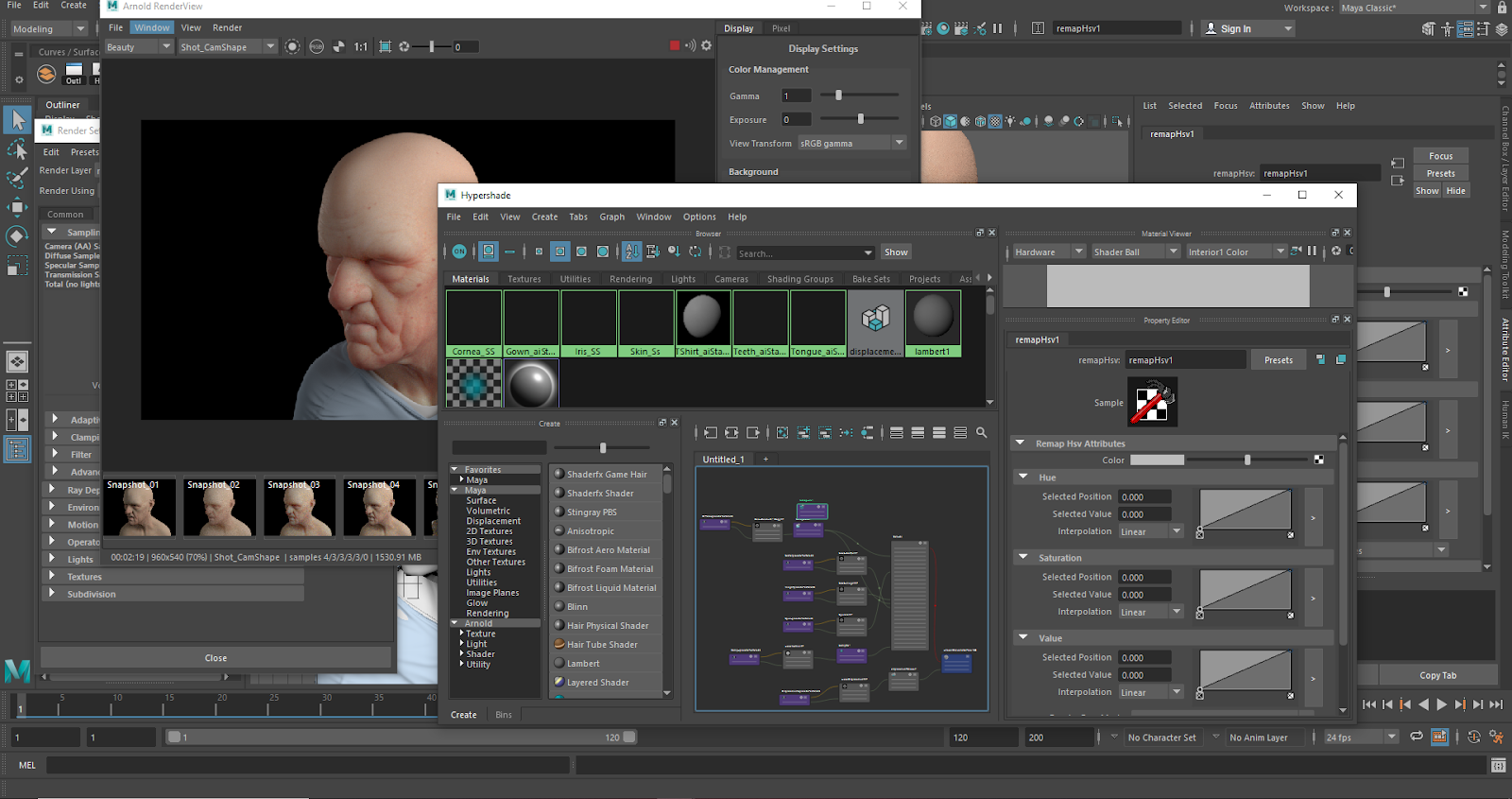Click red stop render icon in RenderView
Screen dimensions: 1512x799
pyautogui.click(x=675, y=45)
